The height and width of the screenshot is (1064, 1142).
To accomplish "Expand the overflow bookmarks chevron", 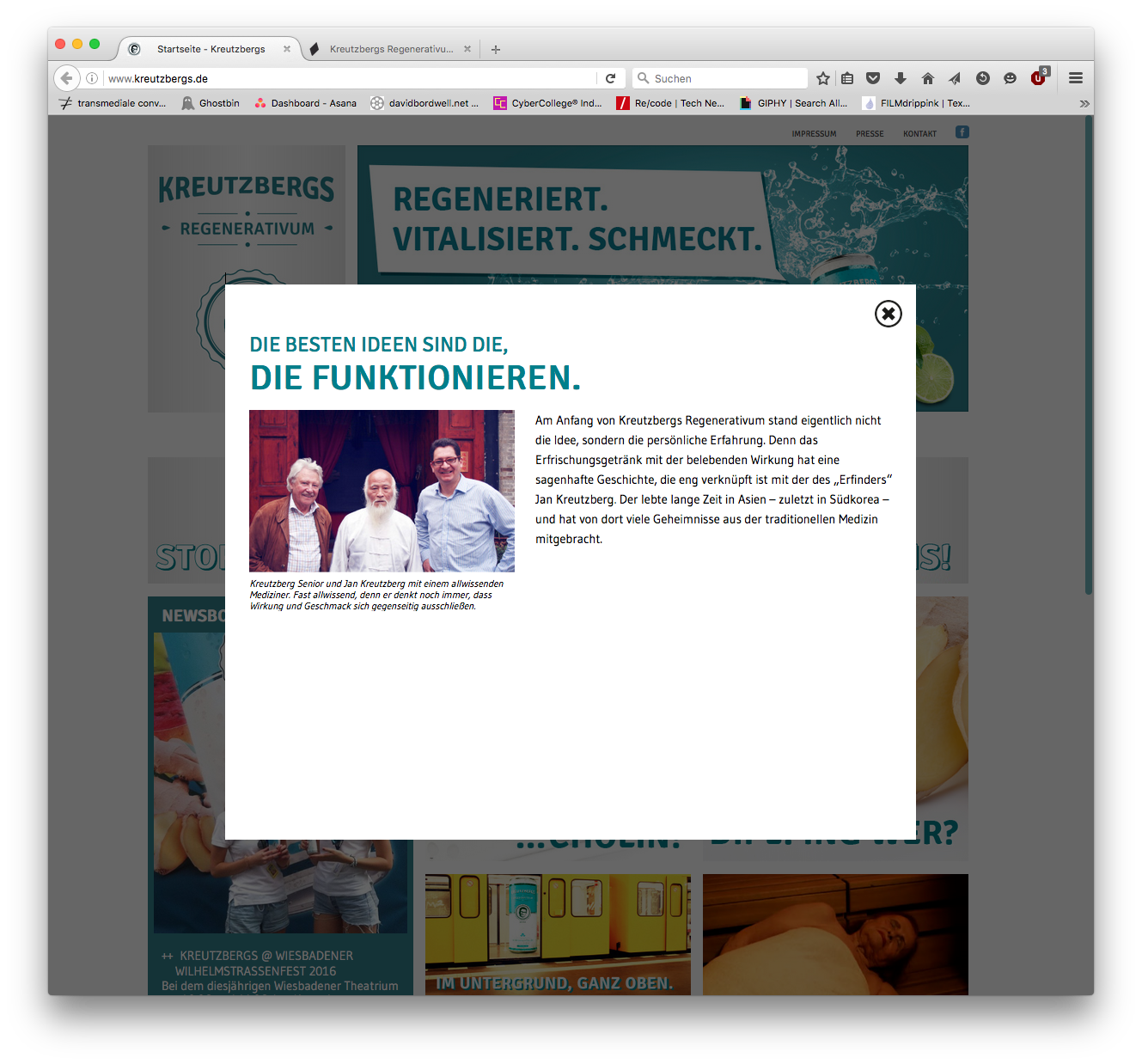I will coord(1084,103).
